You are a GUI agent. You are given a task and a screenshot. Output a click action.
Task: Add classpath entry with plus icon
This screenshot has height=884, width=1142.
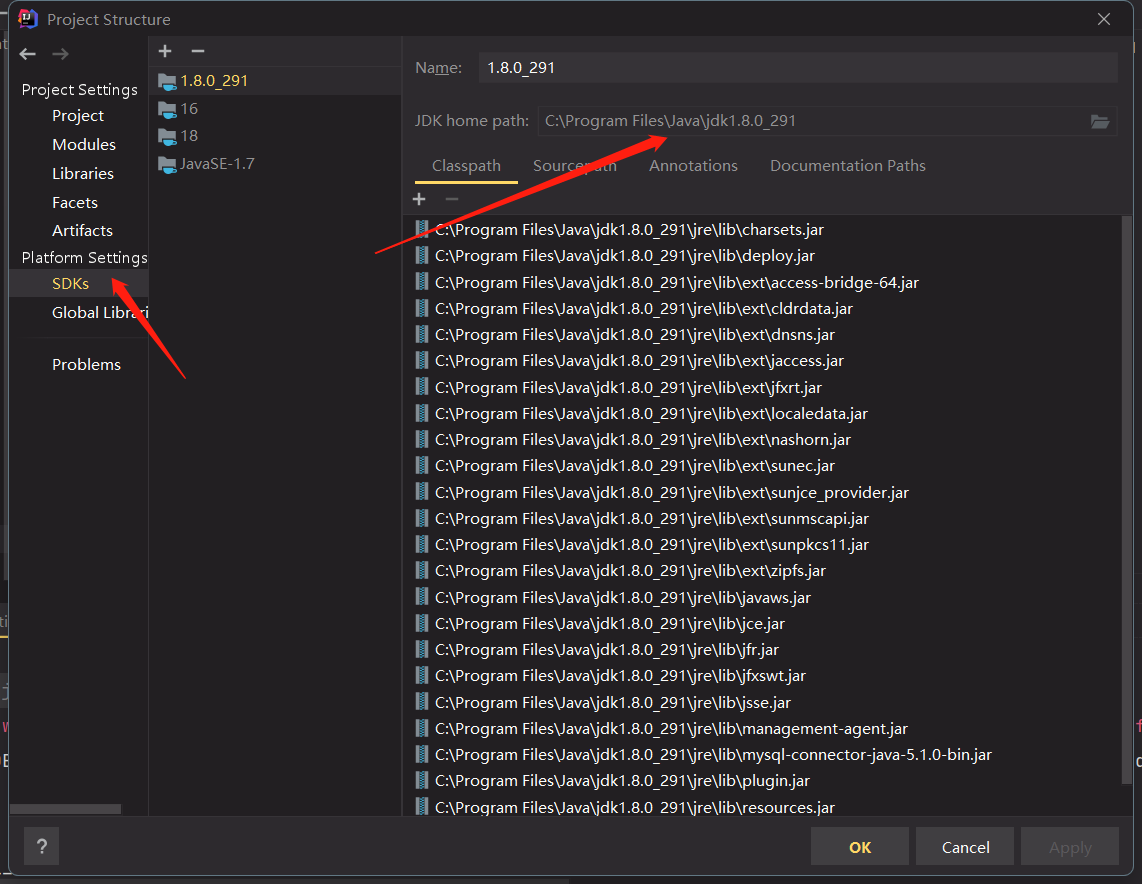pyautogui.click(x=419, y=199)
